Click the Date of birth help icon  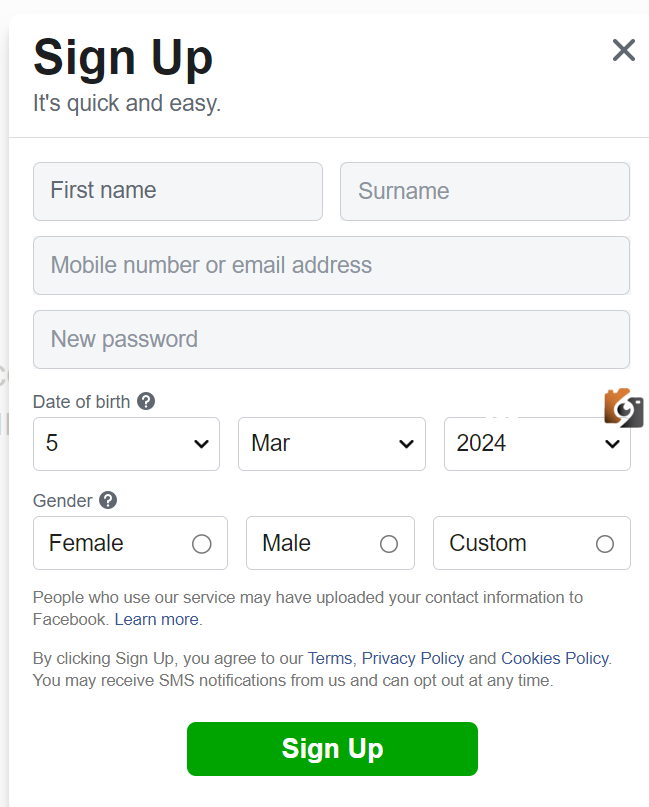pyautogui.click(x=146, y=401)
